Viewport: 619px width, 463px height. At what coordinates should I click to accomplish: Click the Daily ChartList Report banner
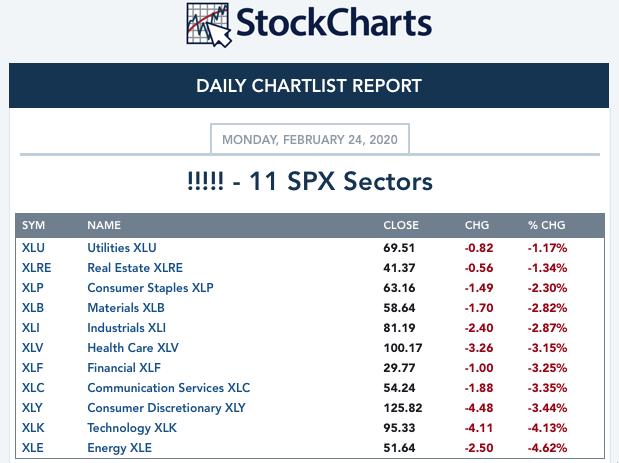(x=309, y=86)
